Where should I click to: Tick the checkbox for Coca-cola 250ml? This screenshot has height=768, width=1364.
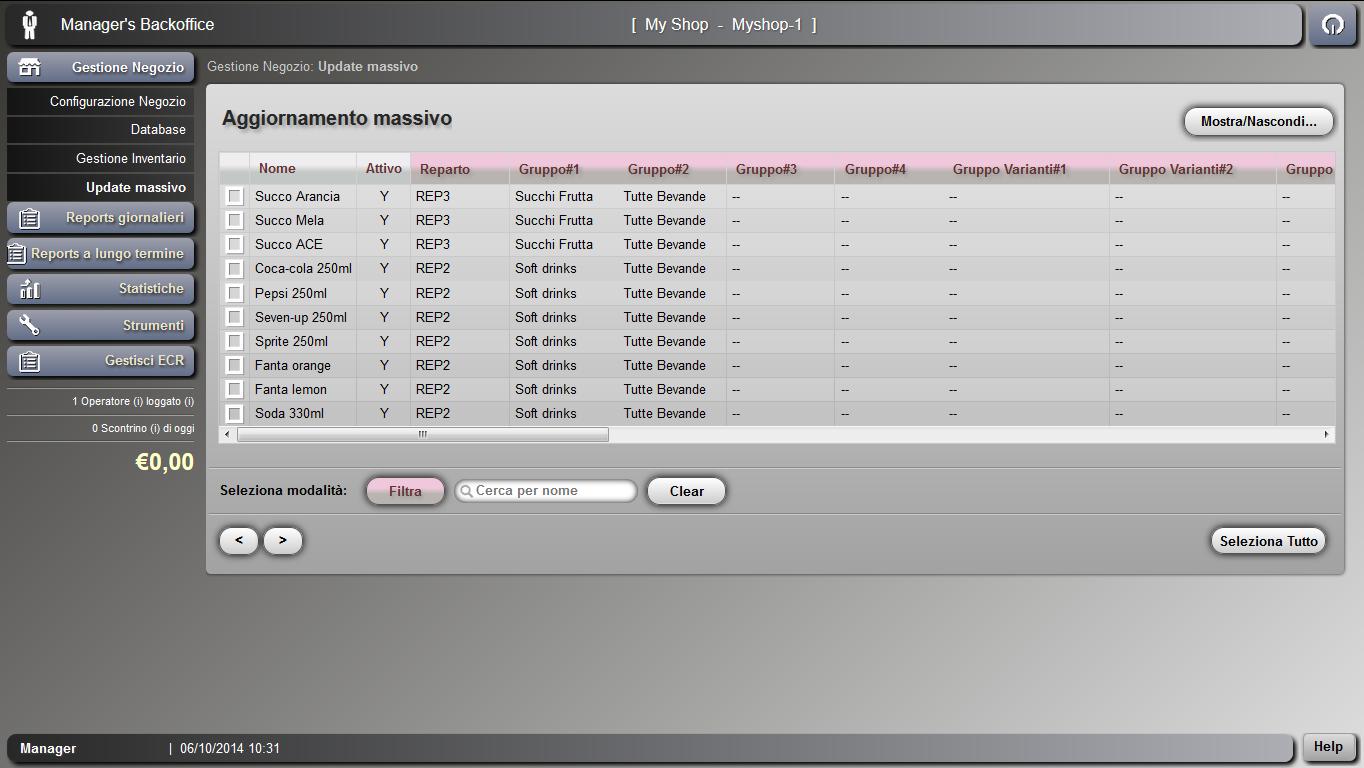pyautogui.click(x=235, y=269)
